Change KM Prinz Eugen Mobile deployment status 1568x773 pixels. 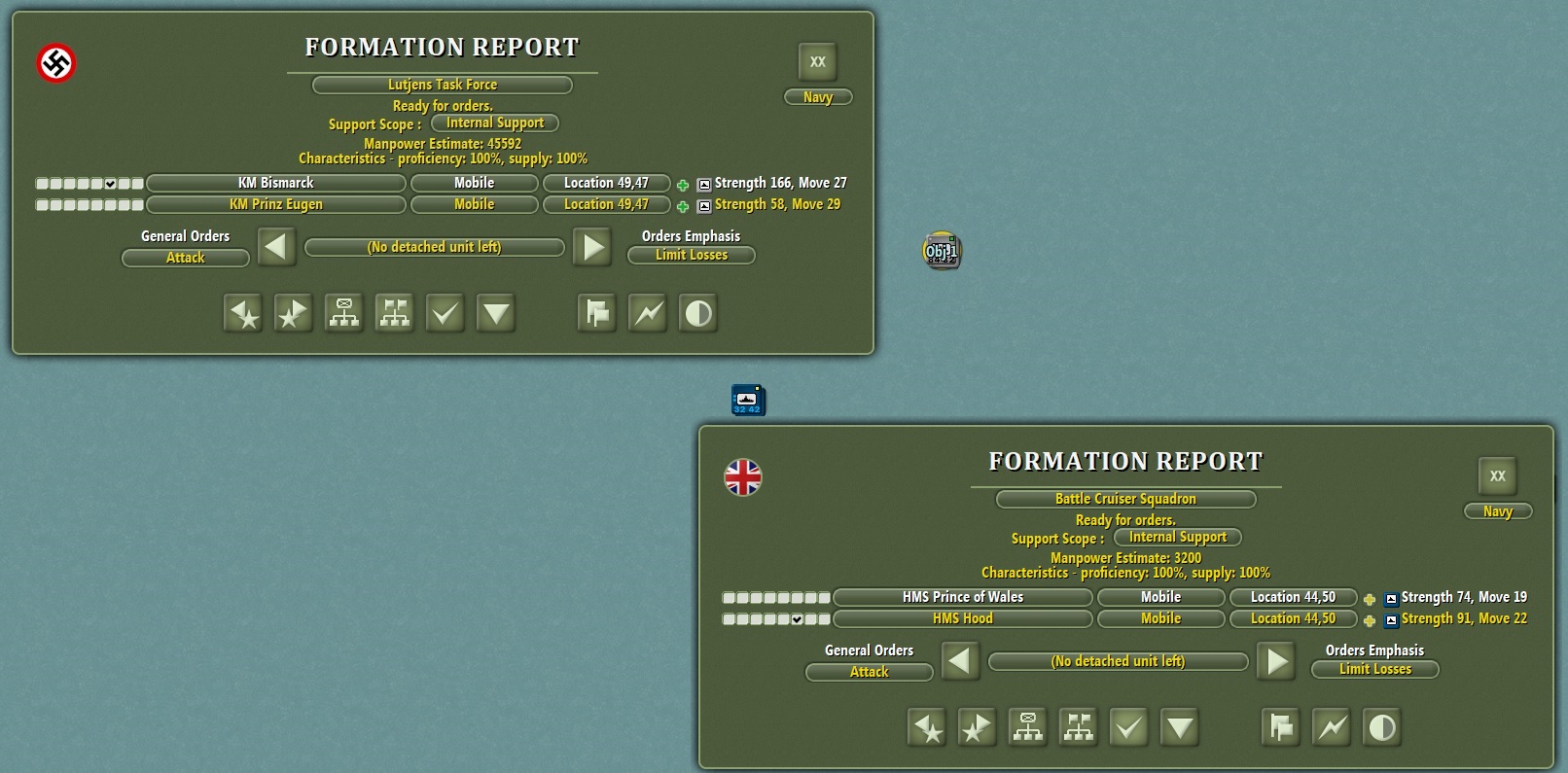[475, 204]
